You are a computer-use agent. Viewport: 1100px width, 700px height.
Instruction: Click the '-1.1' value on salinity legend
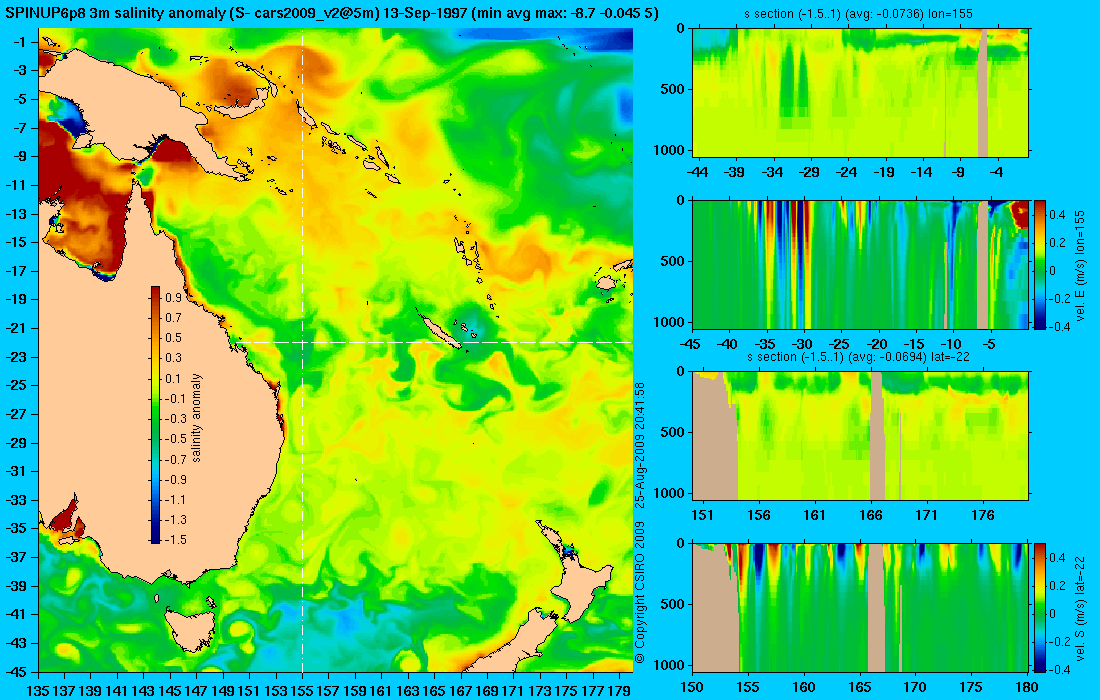(175, 499)
